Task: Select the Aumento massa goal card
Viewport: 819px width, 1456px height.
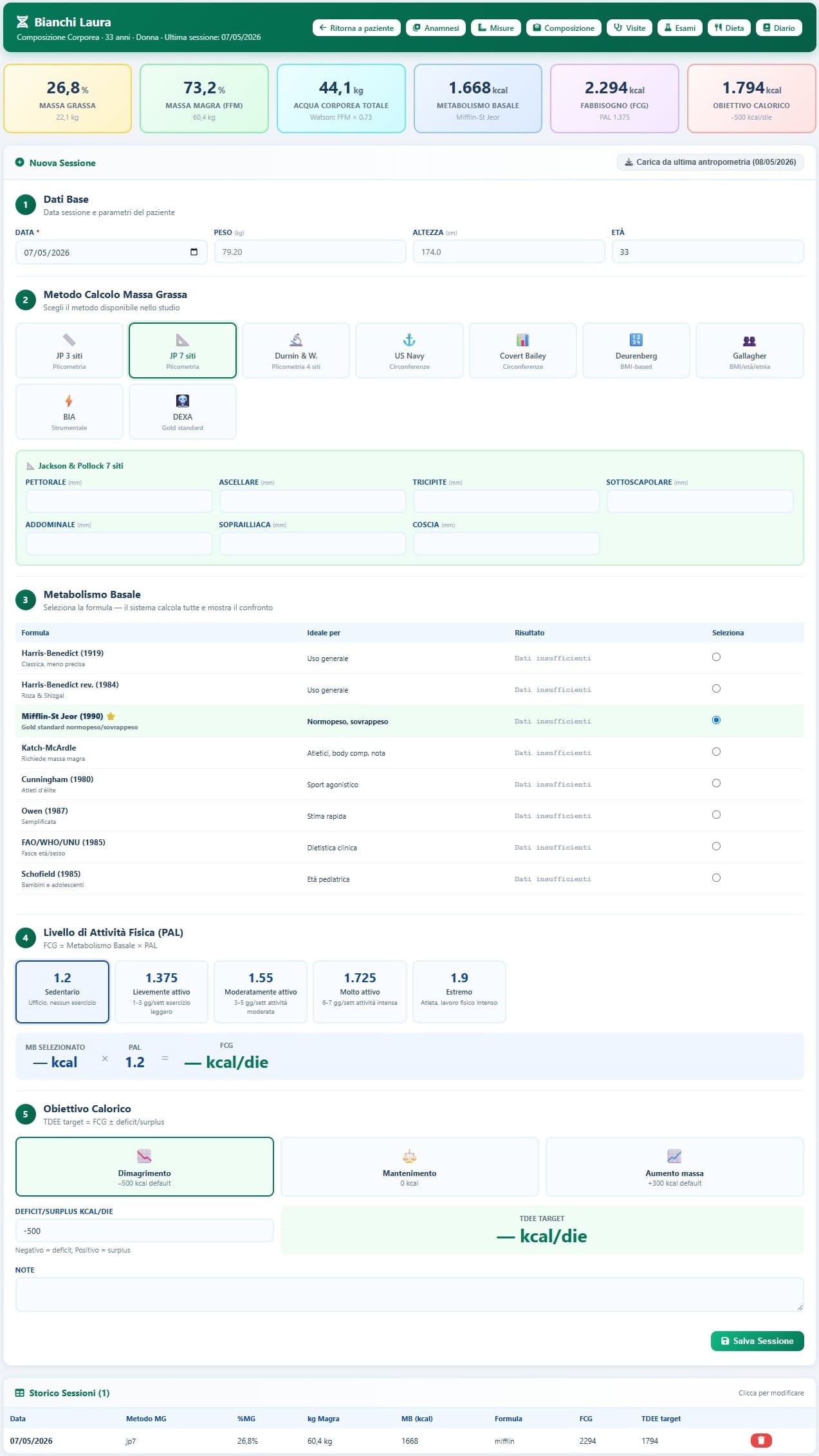Action: pyautogui.click(x=674, y=1166)
